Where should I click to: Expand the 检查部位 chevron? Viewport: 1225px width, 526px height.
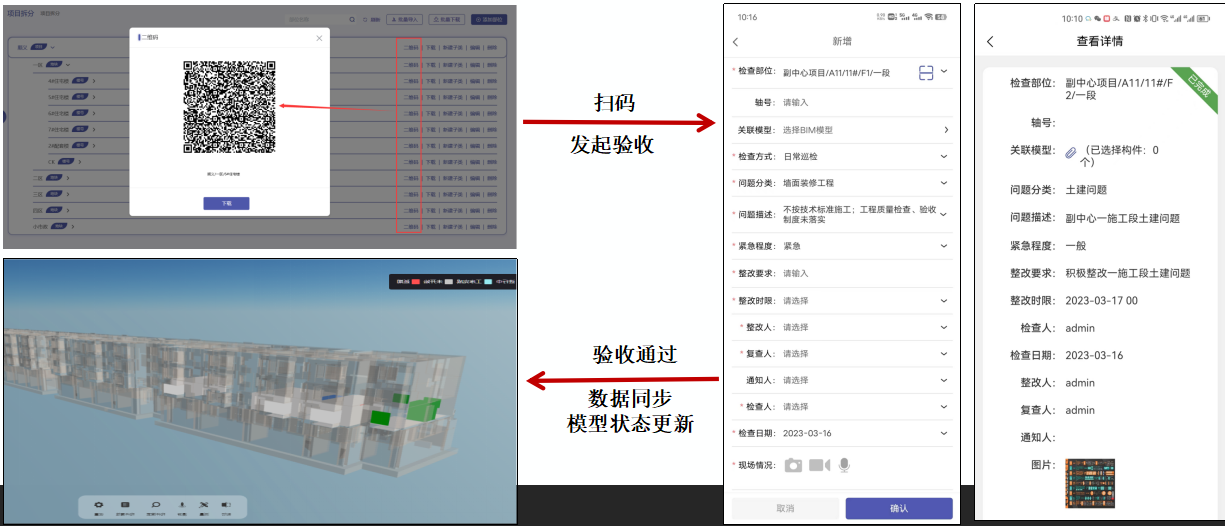[x=943, y=71]
